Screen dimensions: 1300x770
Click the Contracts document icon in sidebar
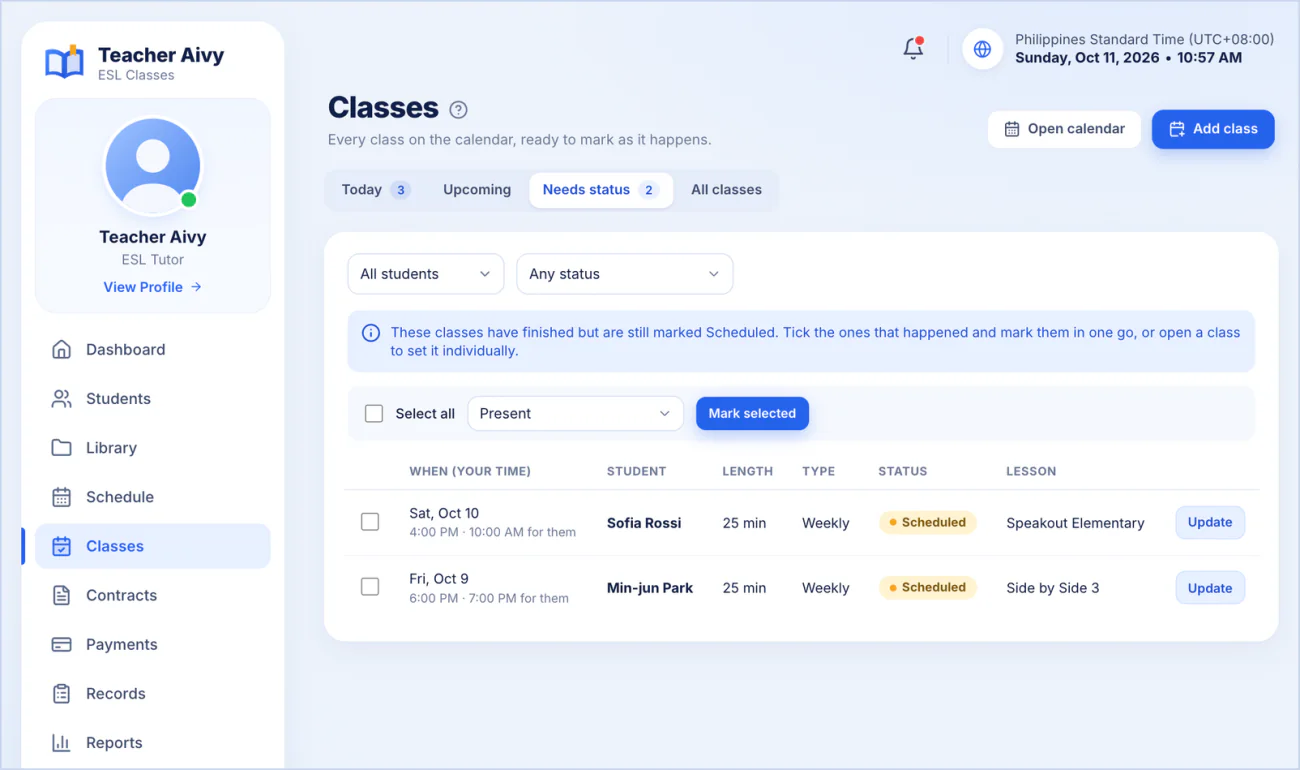(61, 595)
